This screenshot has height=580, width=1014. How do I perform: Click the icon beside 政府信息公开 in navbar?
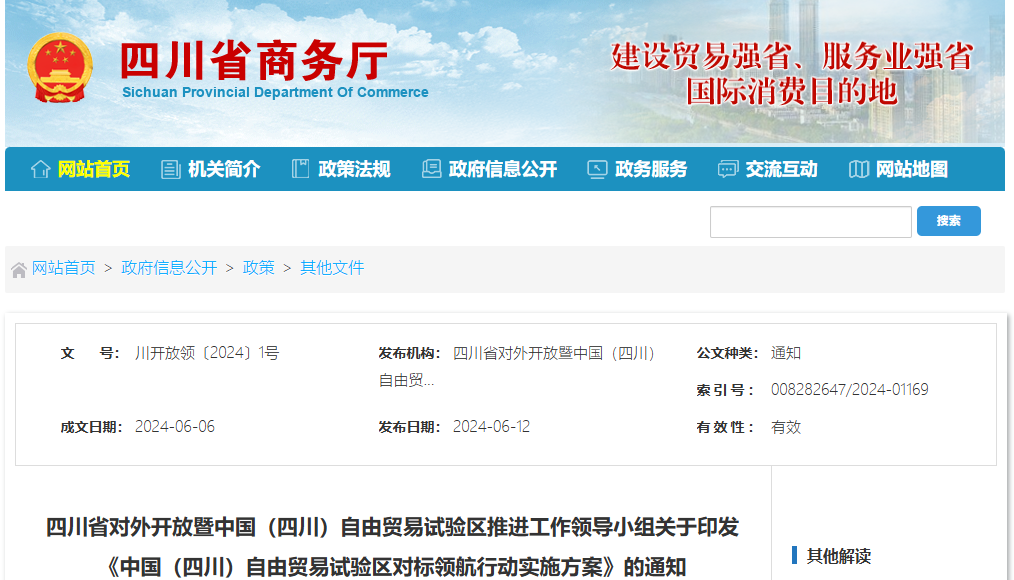(431, 170)
